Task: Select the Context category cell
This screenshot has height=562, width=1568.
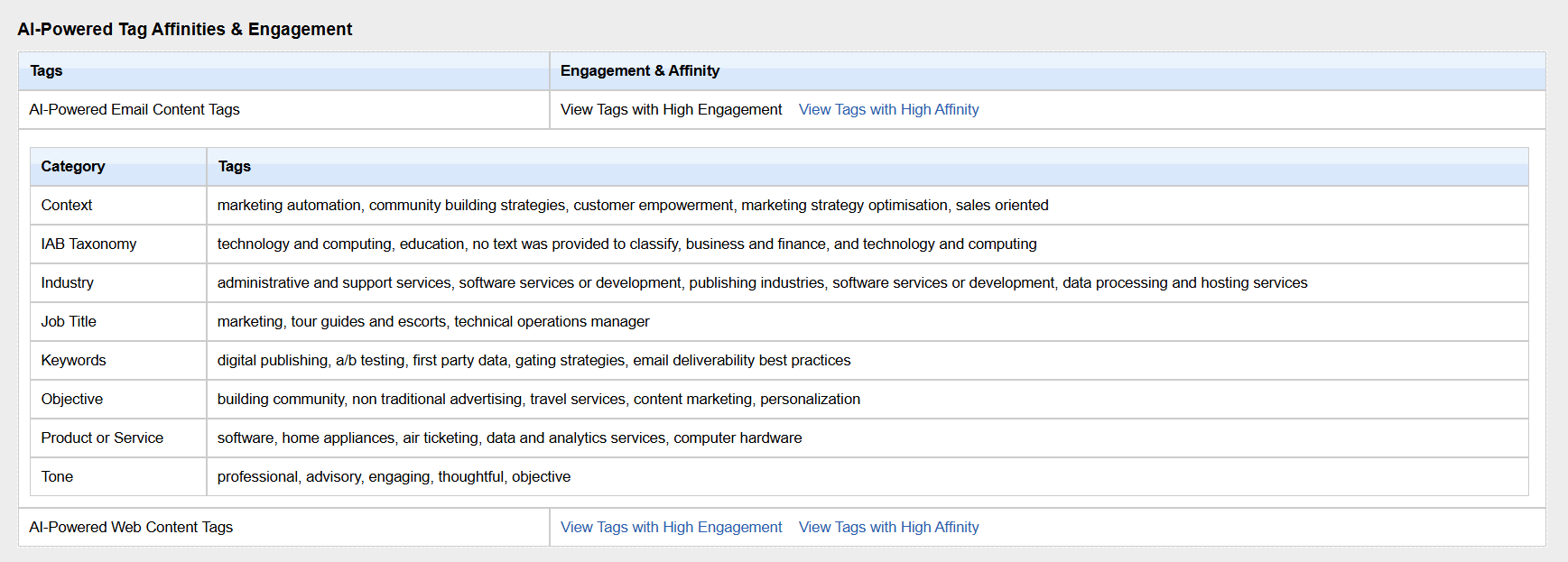Action: click(67, 205)
